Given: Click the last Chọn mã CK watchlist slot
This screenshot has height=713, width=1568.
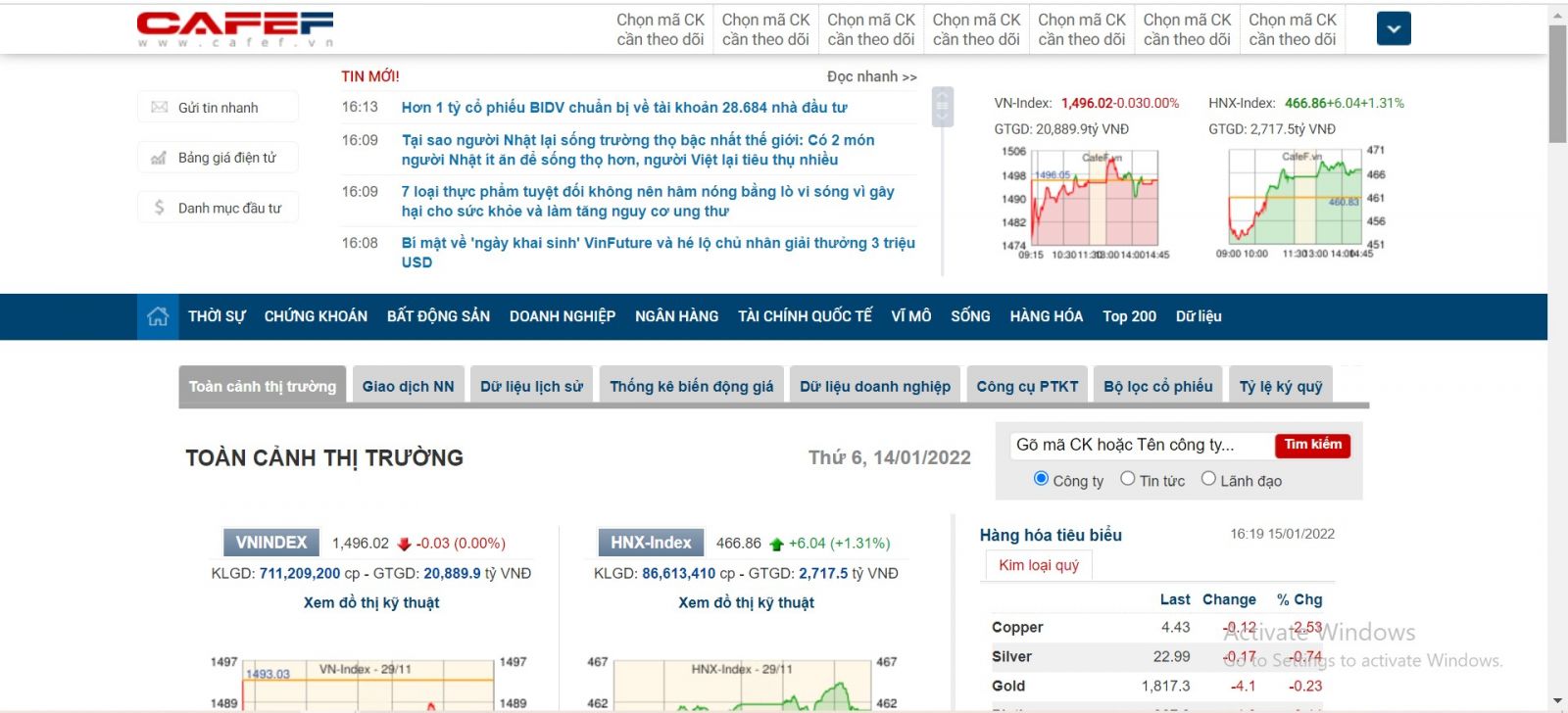Looking at the screenshot, I should 1293,29.
